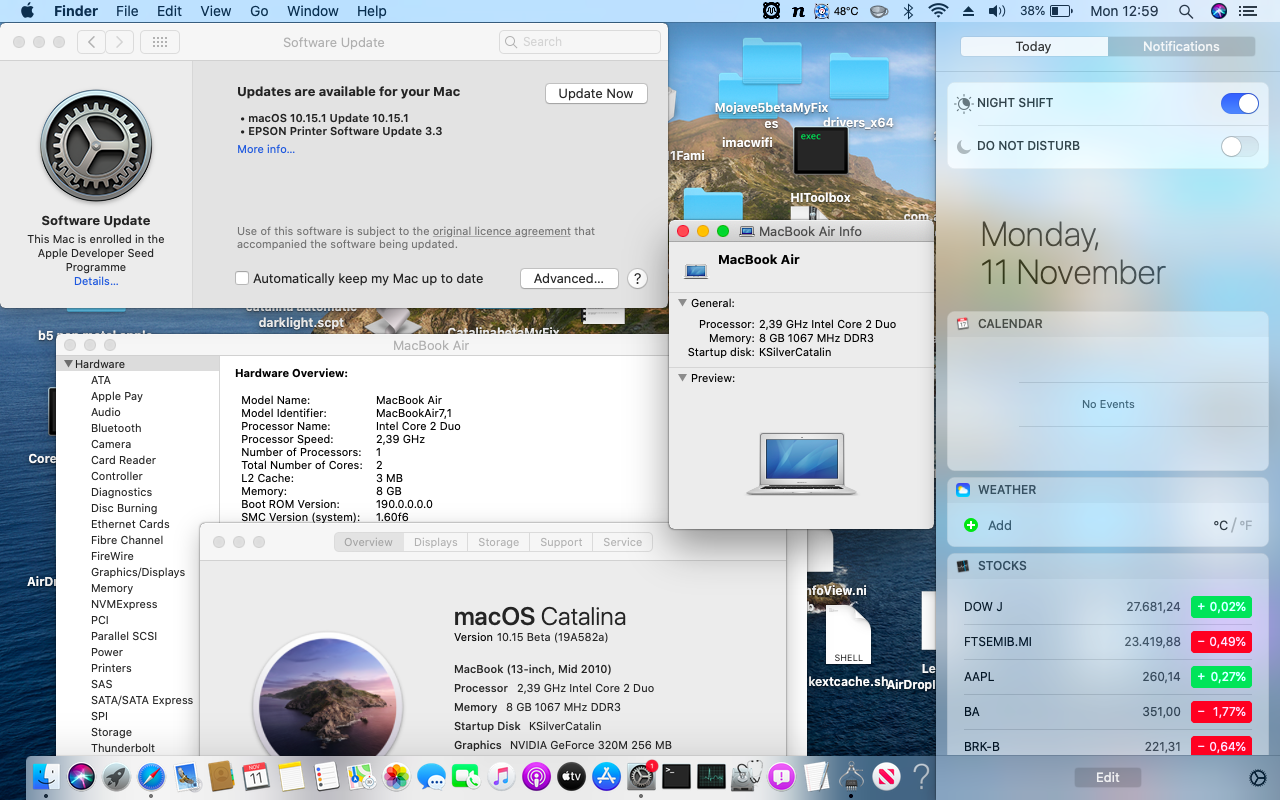Open Finder from the dock
The height and width of the screenshot is (800, 1280).
point(46,775)
